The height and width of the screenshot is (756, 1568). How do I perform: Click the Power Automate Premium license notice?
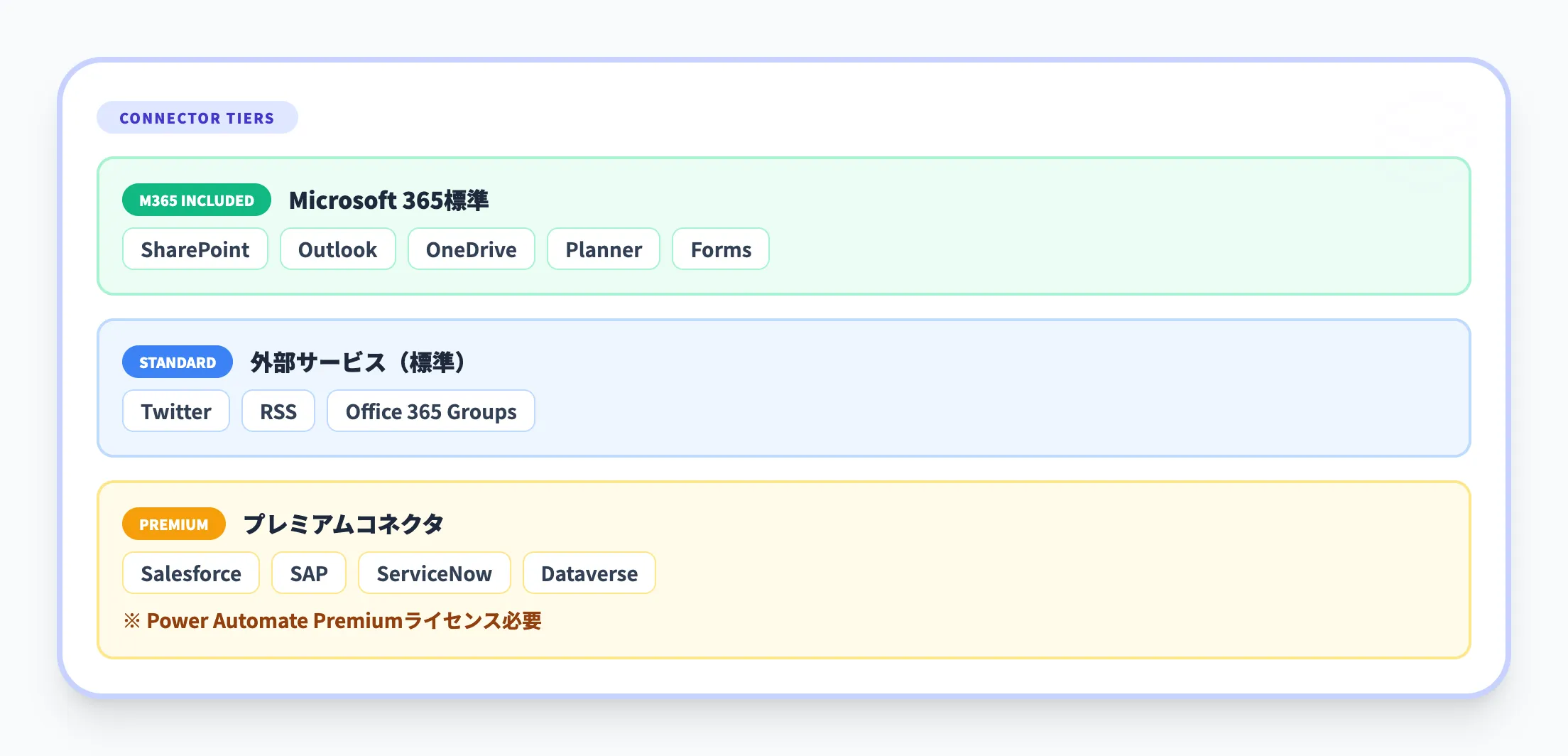click(334, 620)
